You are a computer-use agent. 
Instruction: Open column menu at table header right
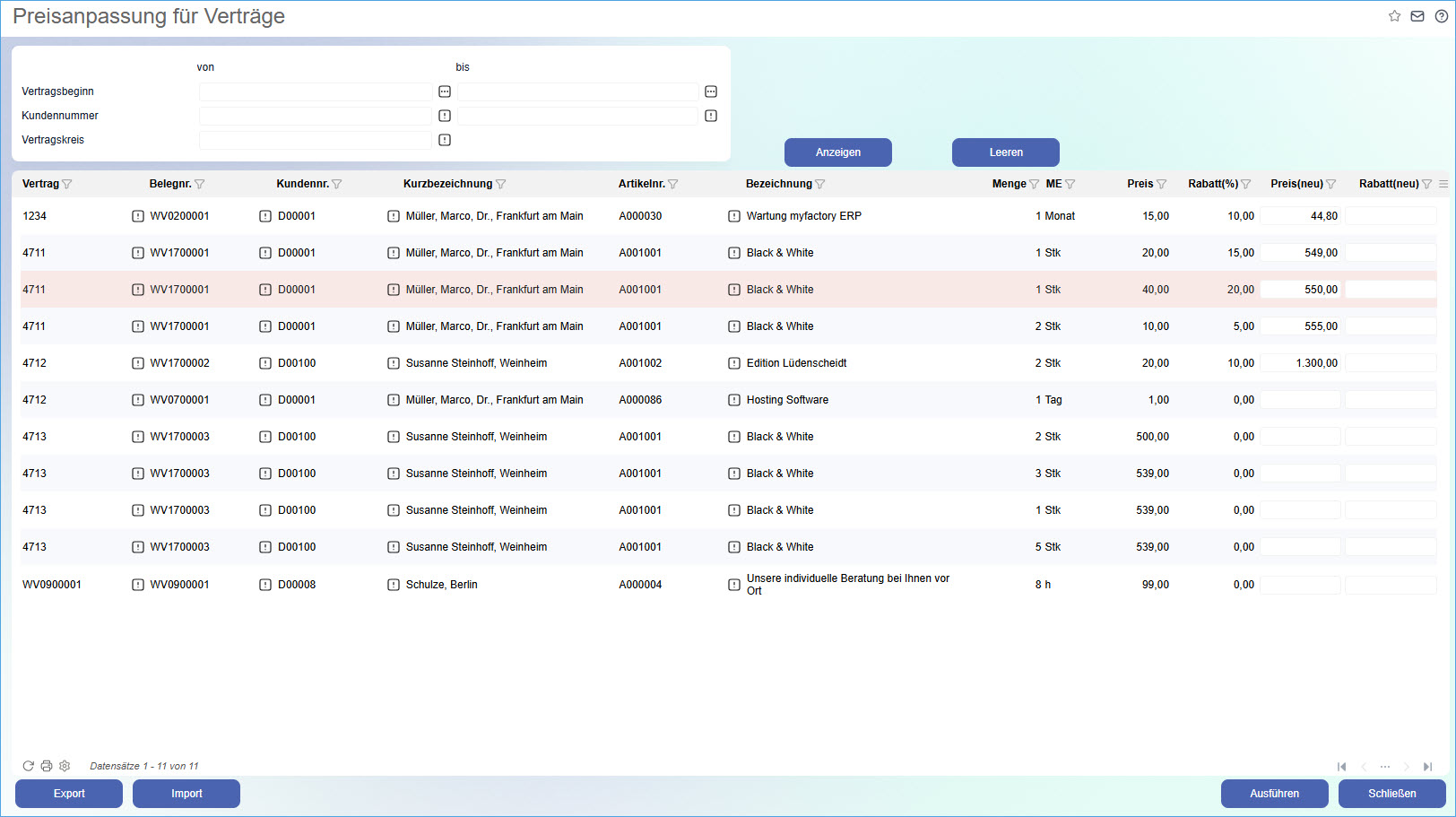(1443, 184)
